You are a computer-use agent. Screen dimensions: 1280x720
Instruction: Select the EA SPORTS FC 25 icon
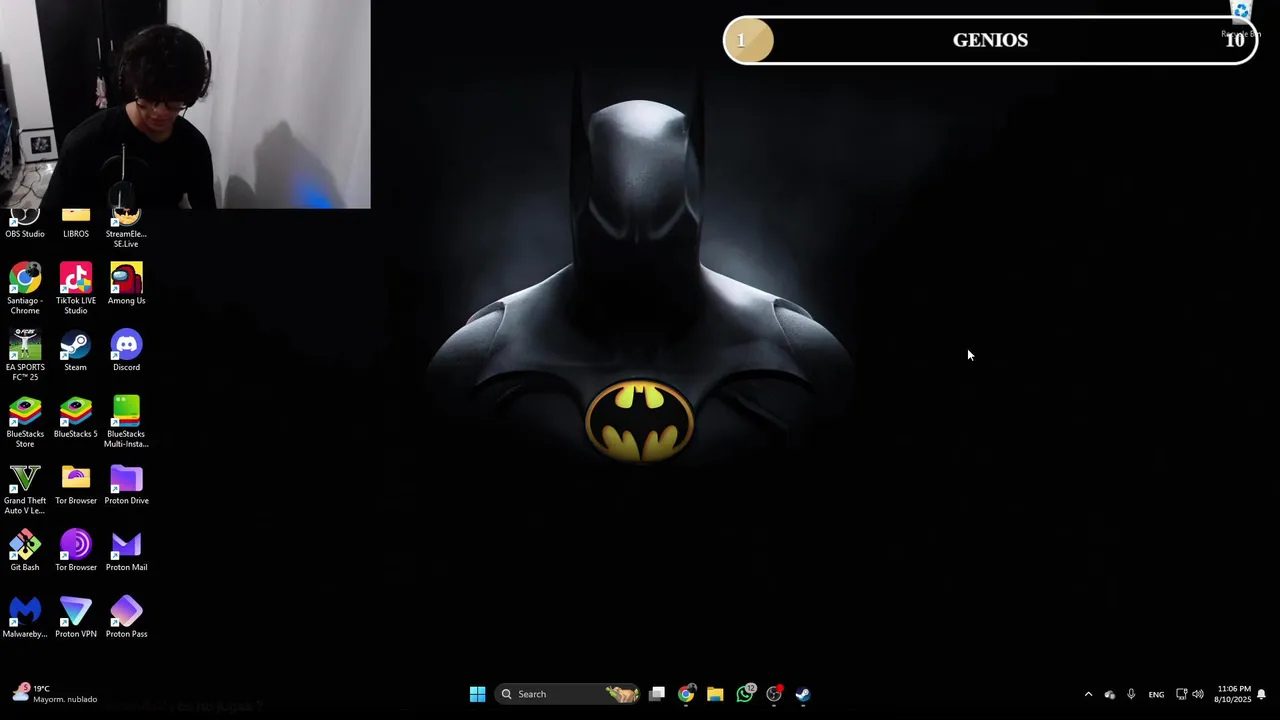(25, 356)
